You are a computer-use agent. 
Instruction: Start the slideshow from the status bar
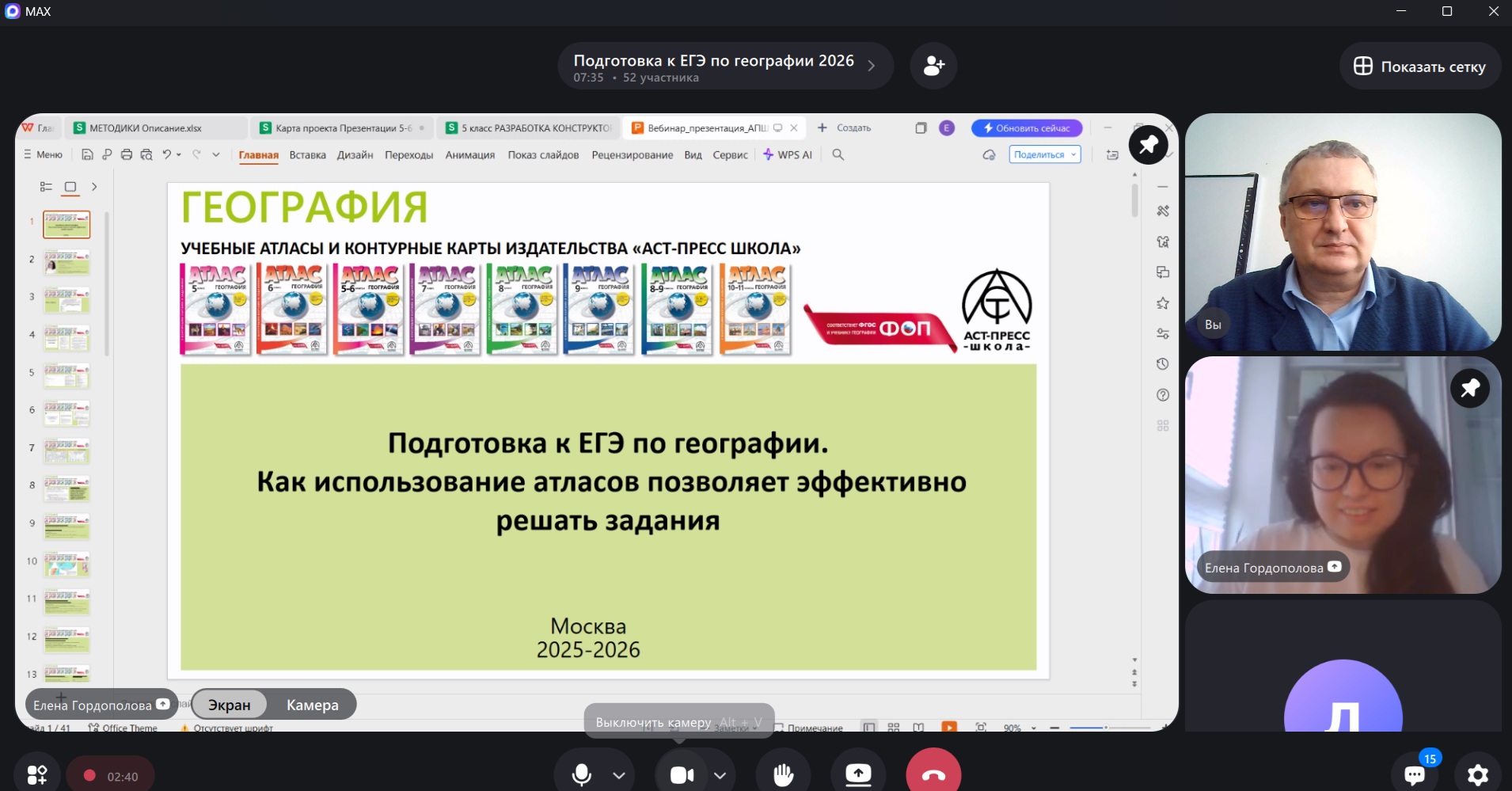coord(948,727)
